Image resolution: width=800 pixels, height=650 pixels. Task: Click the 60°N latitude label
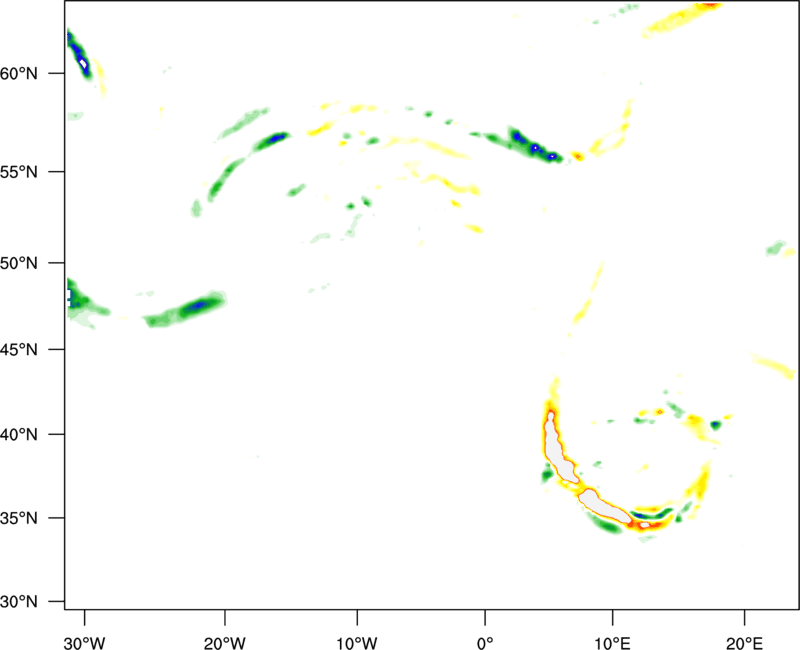coord(19,73)
